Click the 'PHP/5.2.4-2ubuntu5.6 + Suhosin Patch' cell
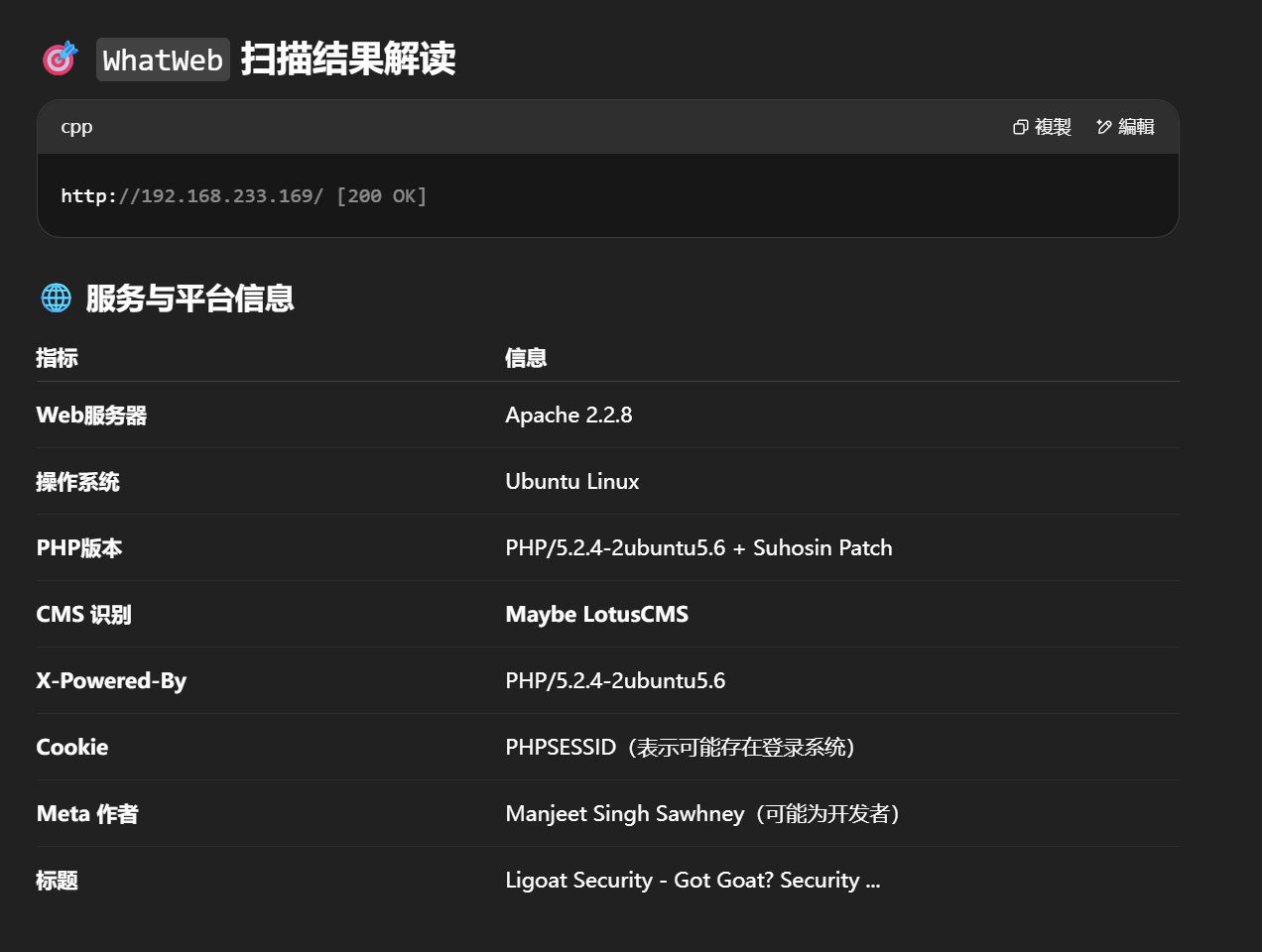The image size is (1262, 952). (698, 547)
